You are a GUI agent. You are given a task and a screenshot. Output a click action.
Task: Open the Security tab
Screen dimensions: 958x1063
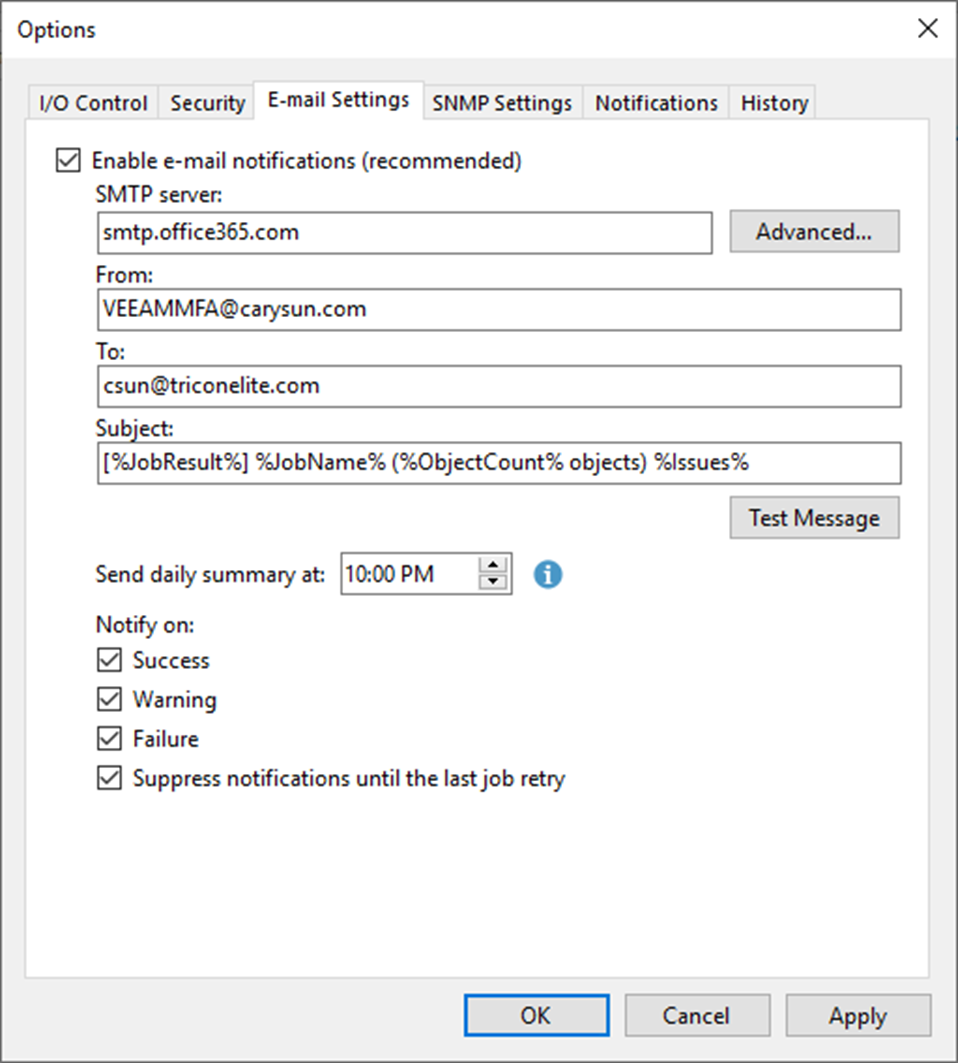(207, 103)
